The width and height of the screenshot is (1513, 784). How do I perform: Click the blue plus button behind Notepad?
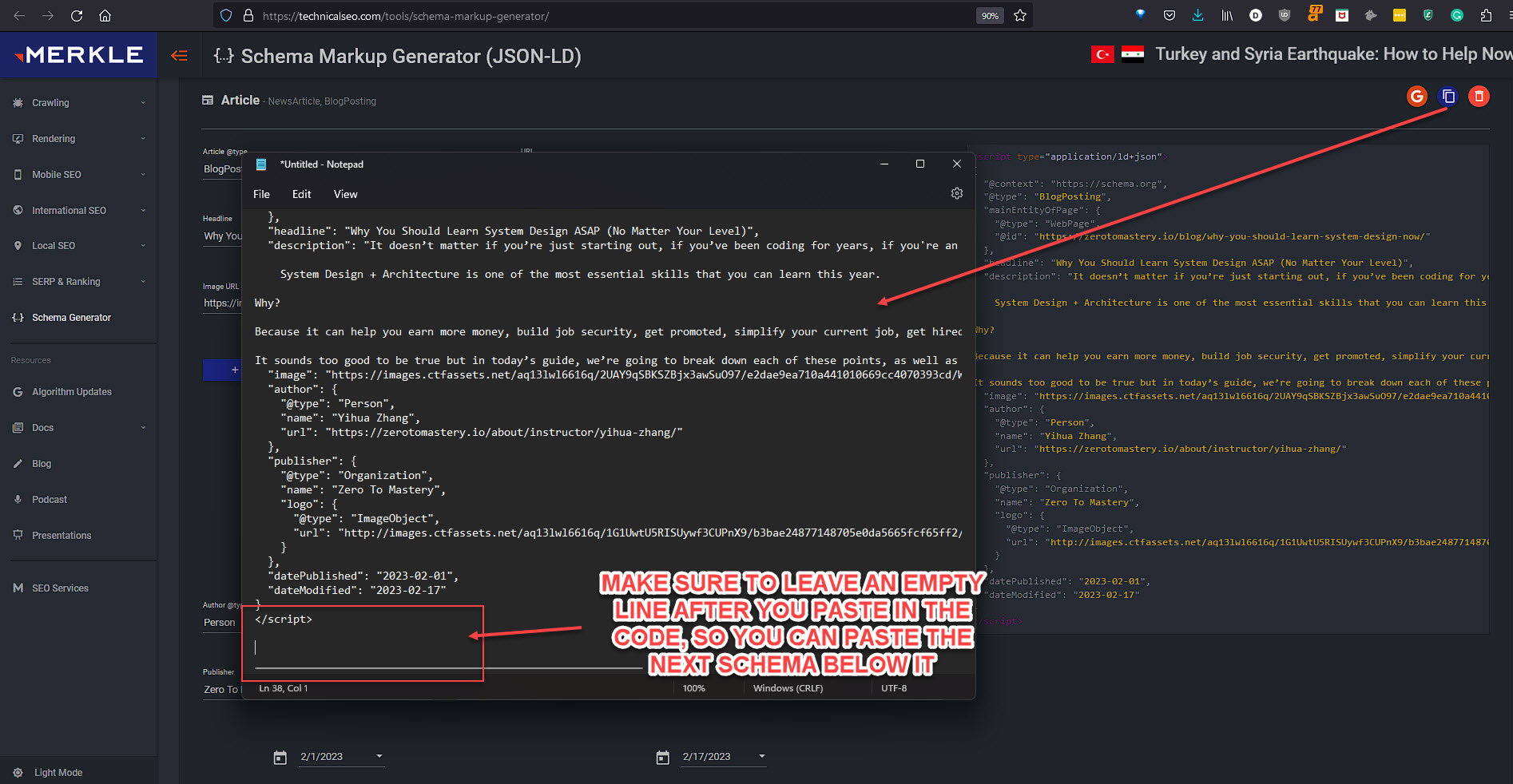[x=222, y=370]
